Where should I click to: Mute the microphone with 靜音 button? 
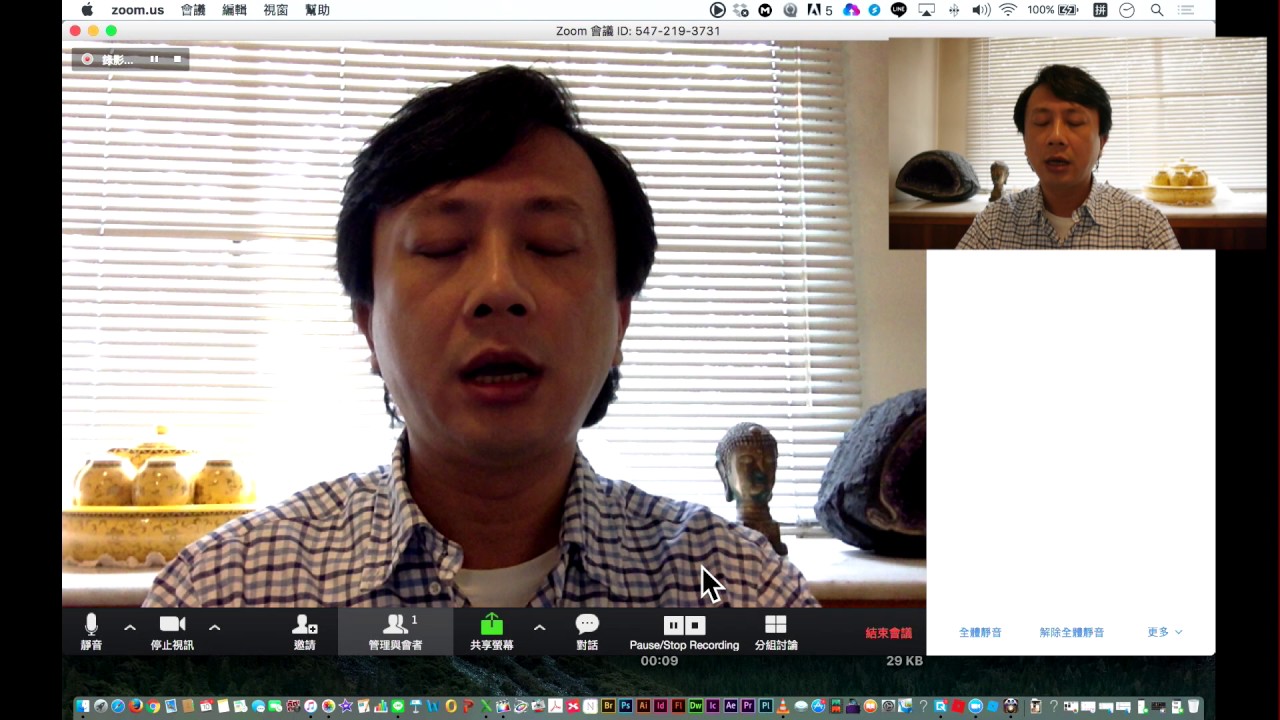[91, 632]
